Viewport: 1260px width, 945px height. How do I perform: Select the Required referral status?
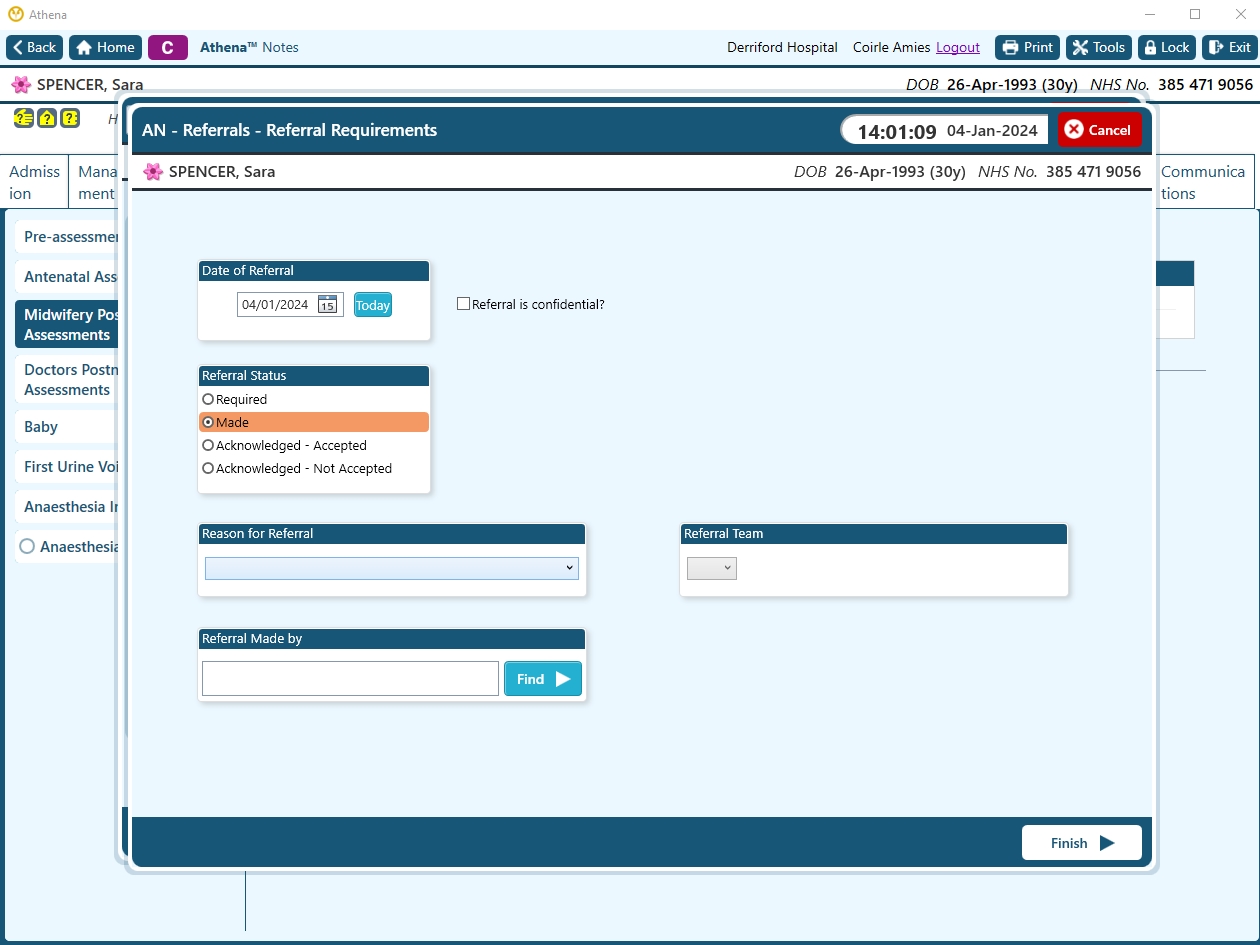pos(314,399)
